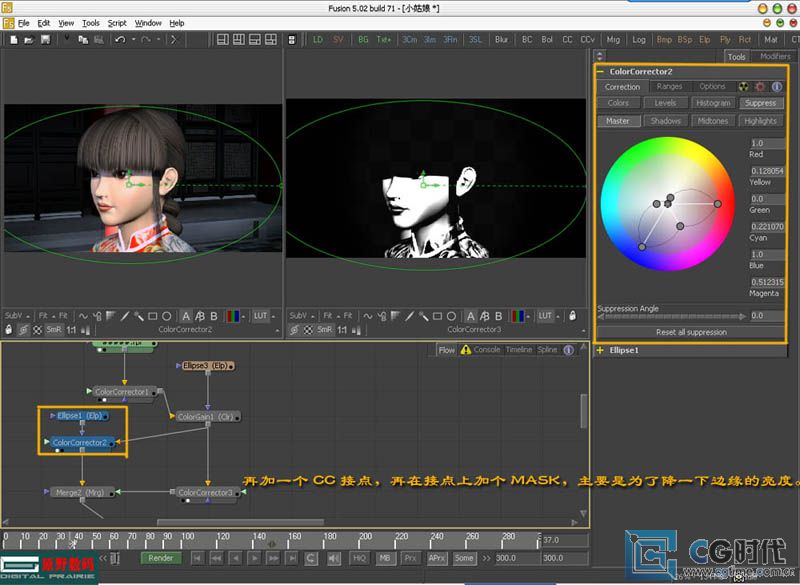
Task: Click the radioactive icon in ColorCorrector2 panel
Action: [743, 87]
